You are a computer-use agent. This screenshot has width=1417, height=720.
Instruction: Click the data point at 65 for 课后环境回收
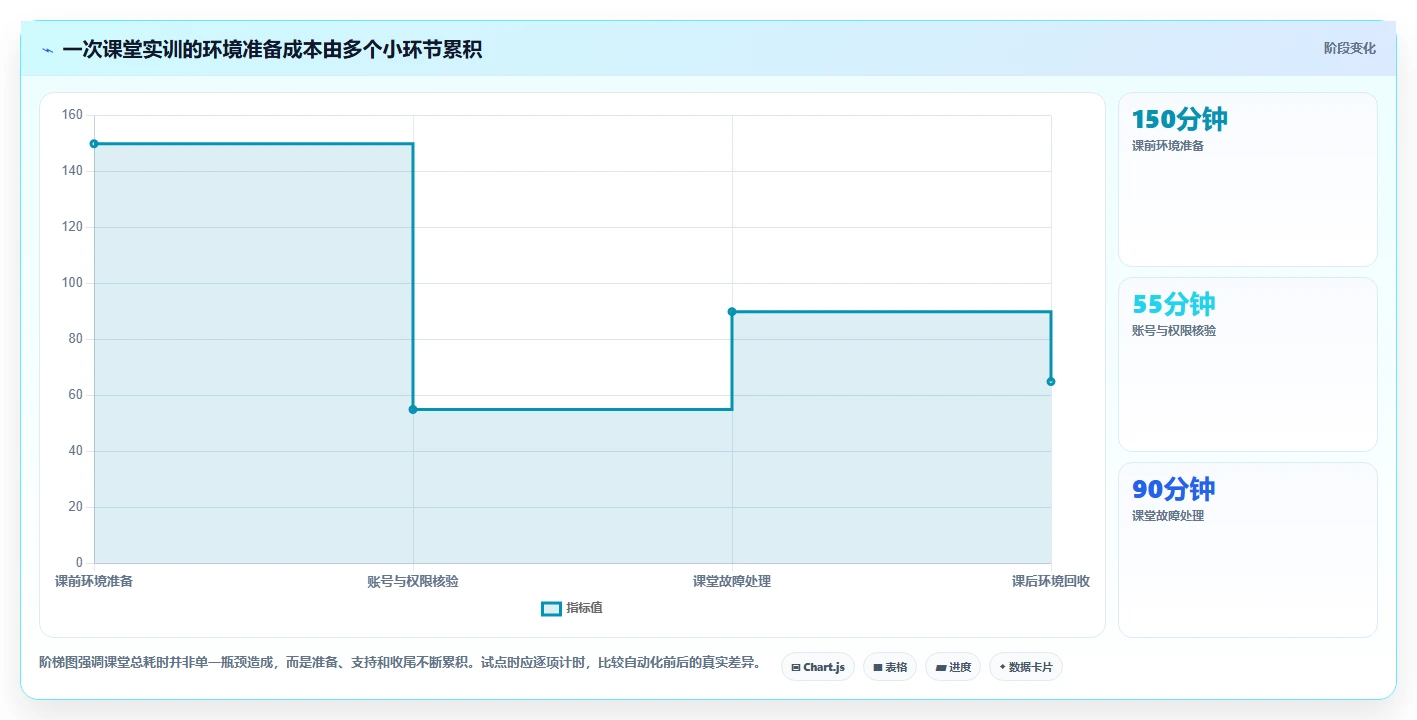(x=1051, y=382)
